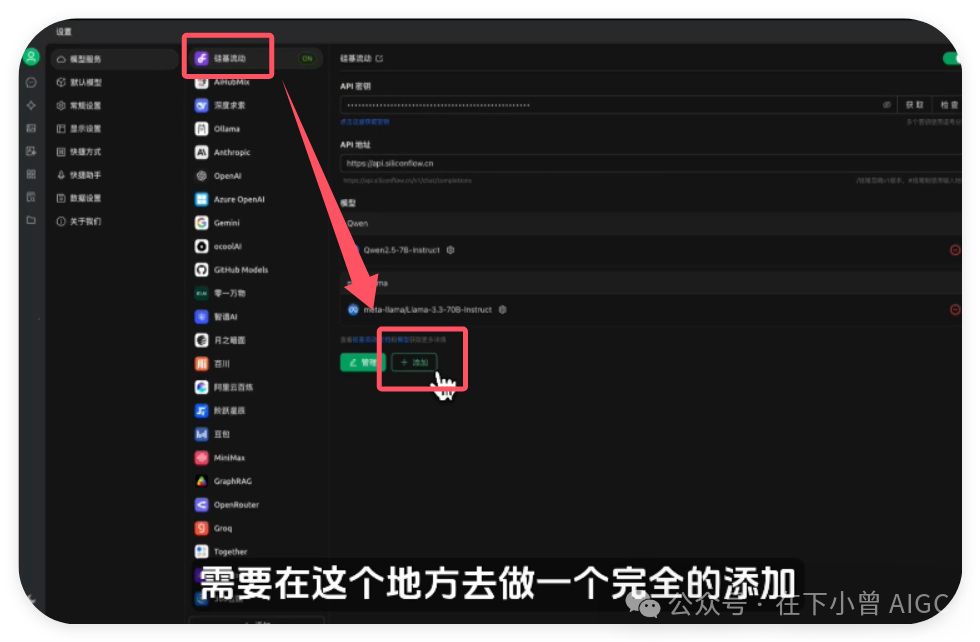Click into the API 密钥 field
980x642 pixels.
619,105
